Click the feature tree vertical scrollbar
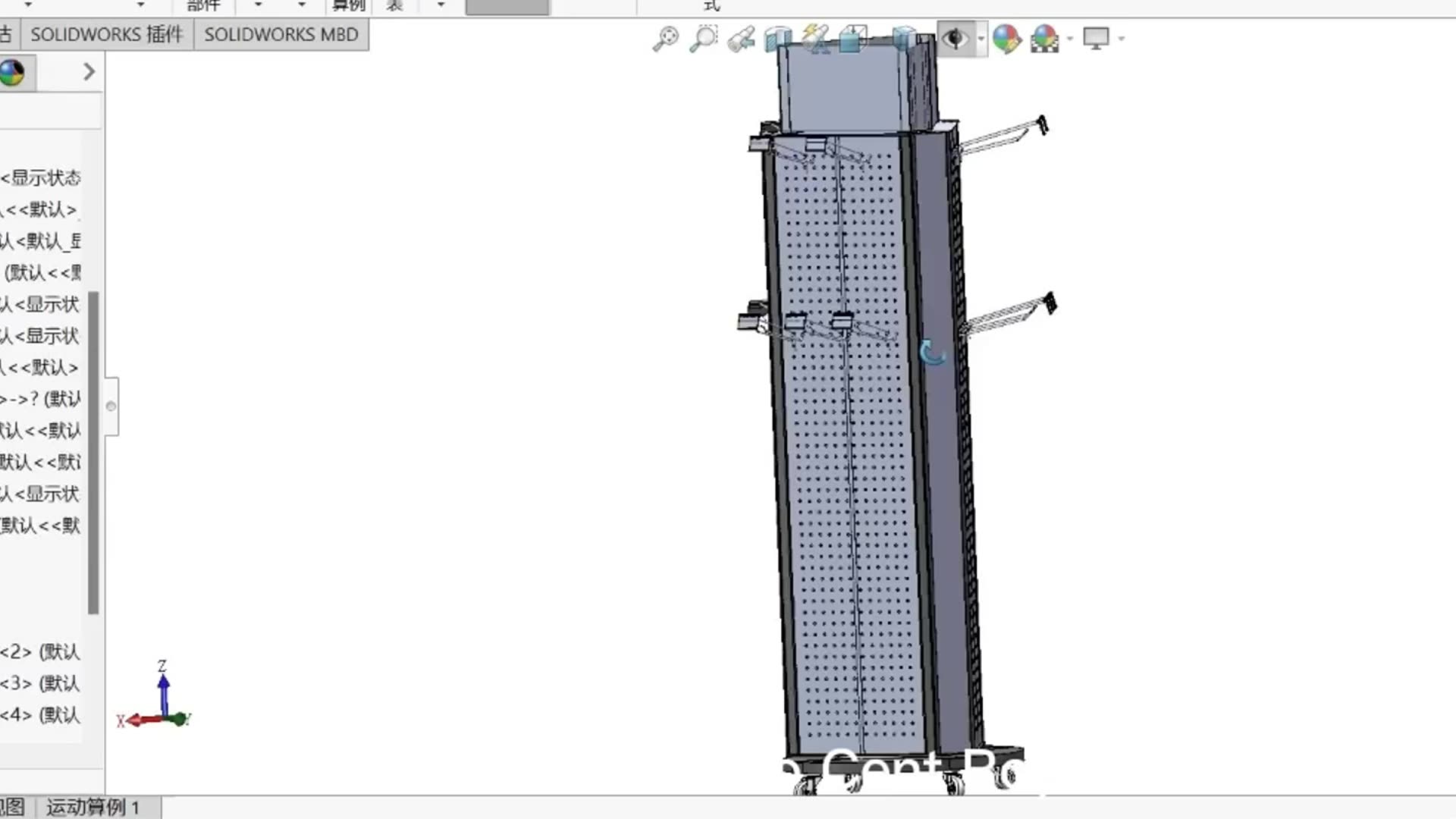The height and width of the screenshot is (819, 1456). 93,453
